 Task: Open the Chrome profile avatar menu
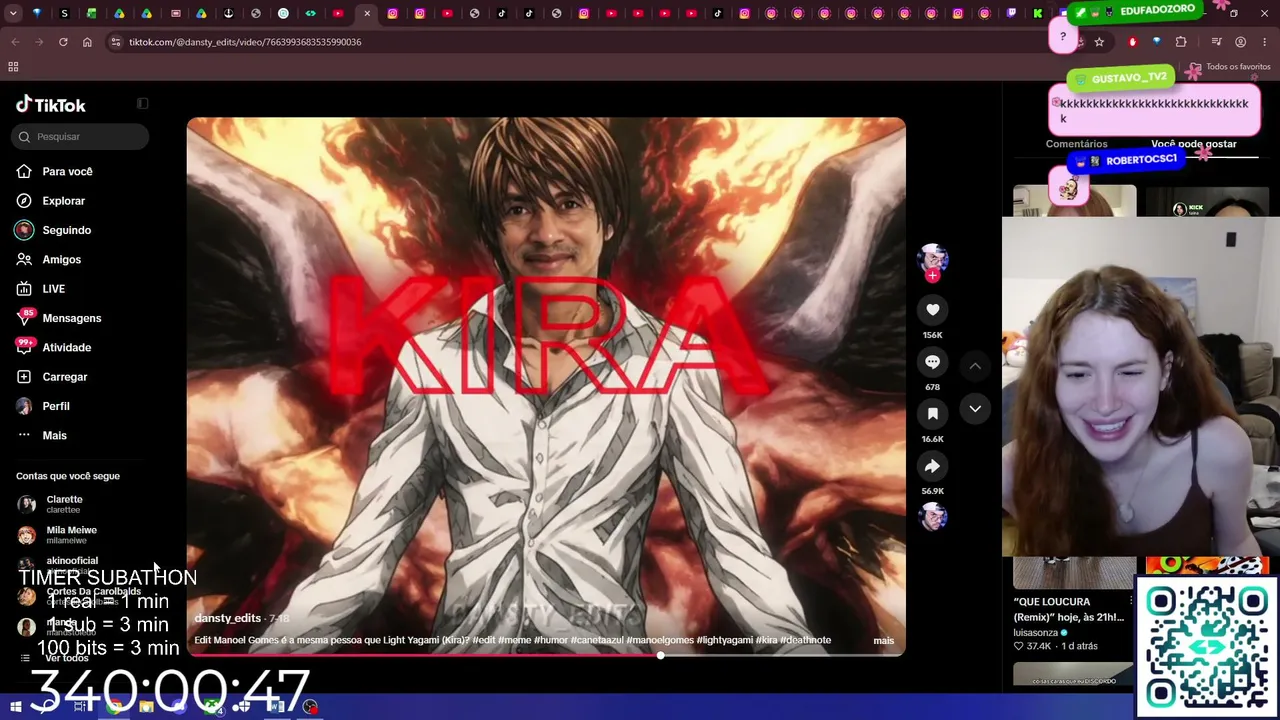tap(1241, 42)
